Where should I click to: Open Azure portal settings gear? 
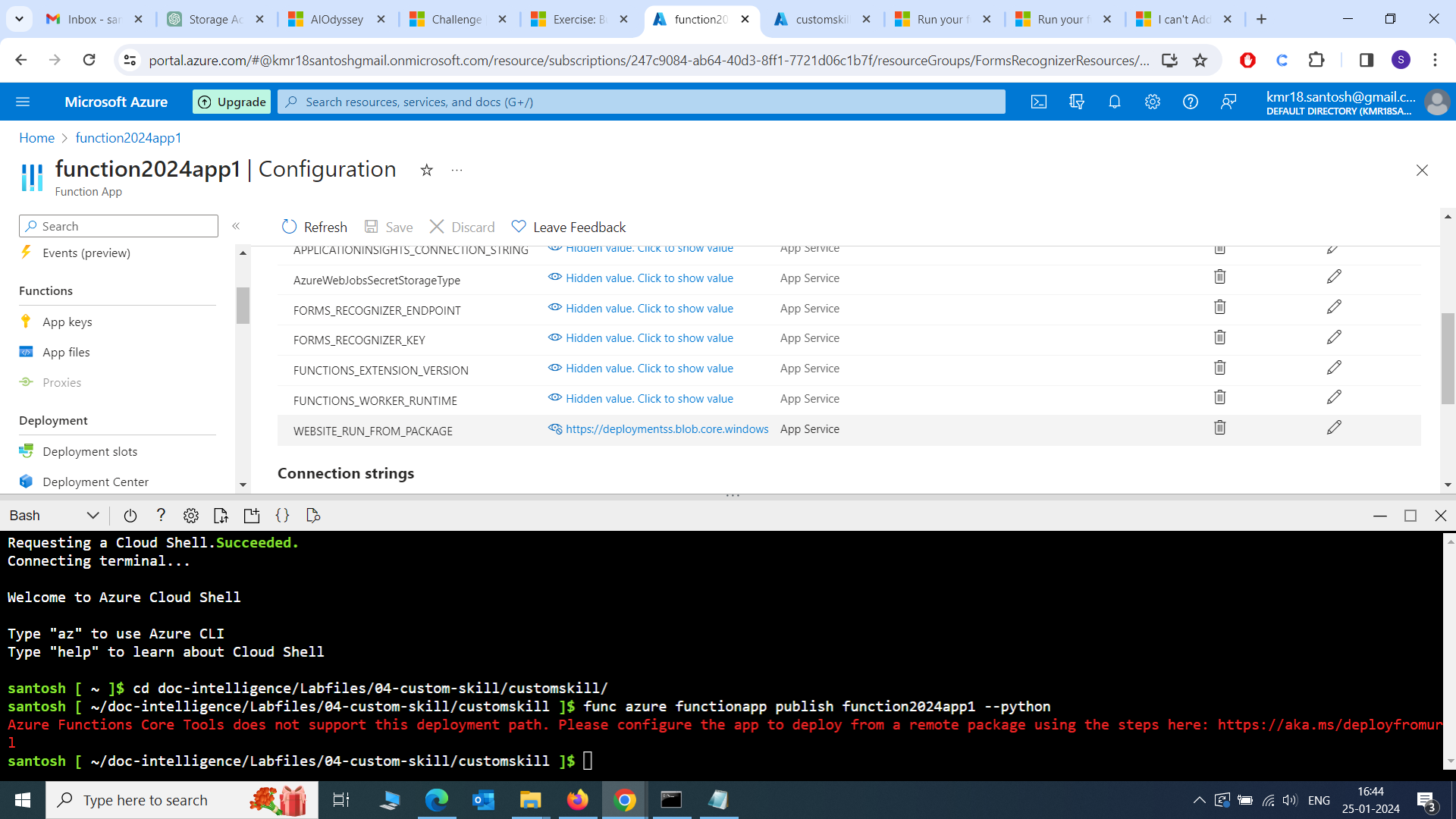coord(1152,102)
